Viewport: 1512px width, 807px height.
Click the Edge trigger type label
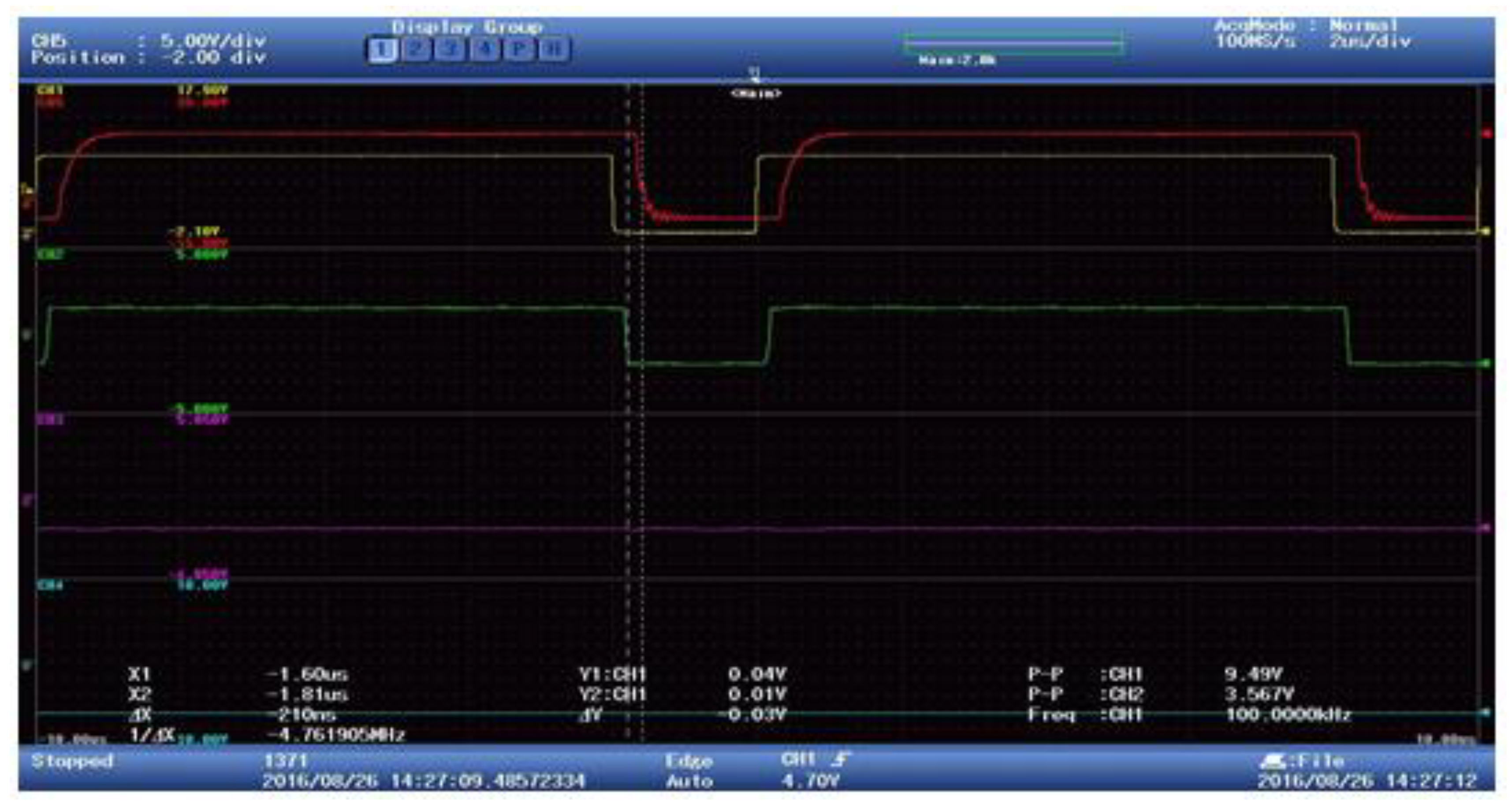tap(689, 762)
